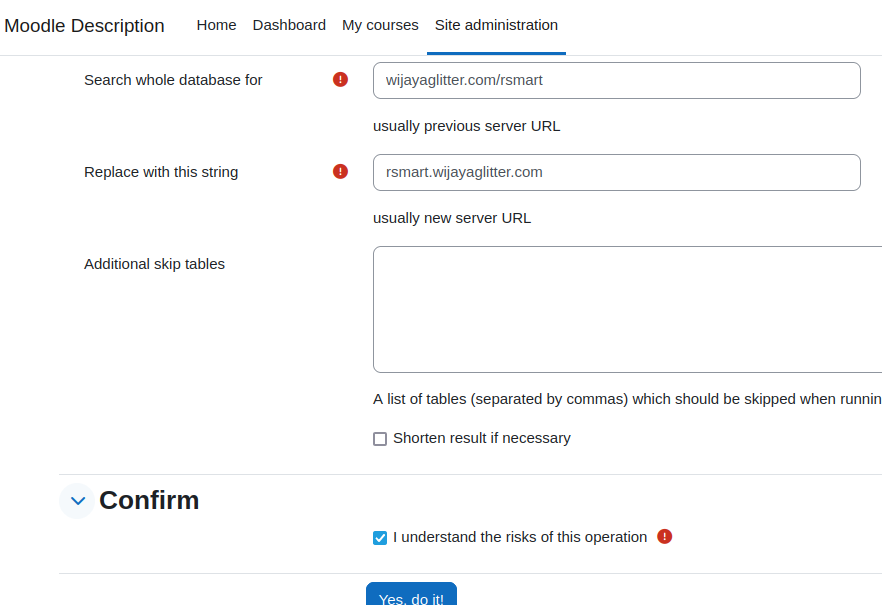This screenshot has width=882, height=605.
Task: Click the Additional skip tables label
Action: pos(154,264)
